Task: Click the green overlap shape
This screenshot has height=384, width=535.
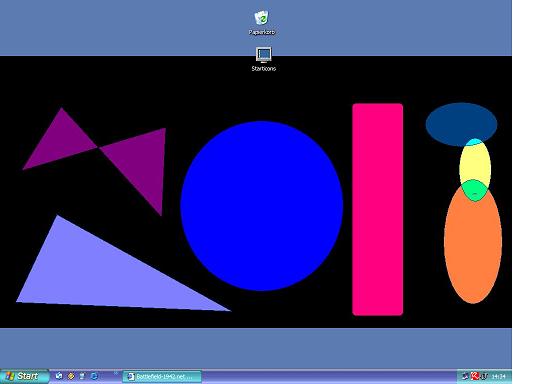Action: (x=475, y=190)
